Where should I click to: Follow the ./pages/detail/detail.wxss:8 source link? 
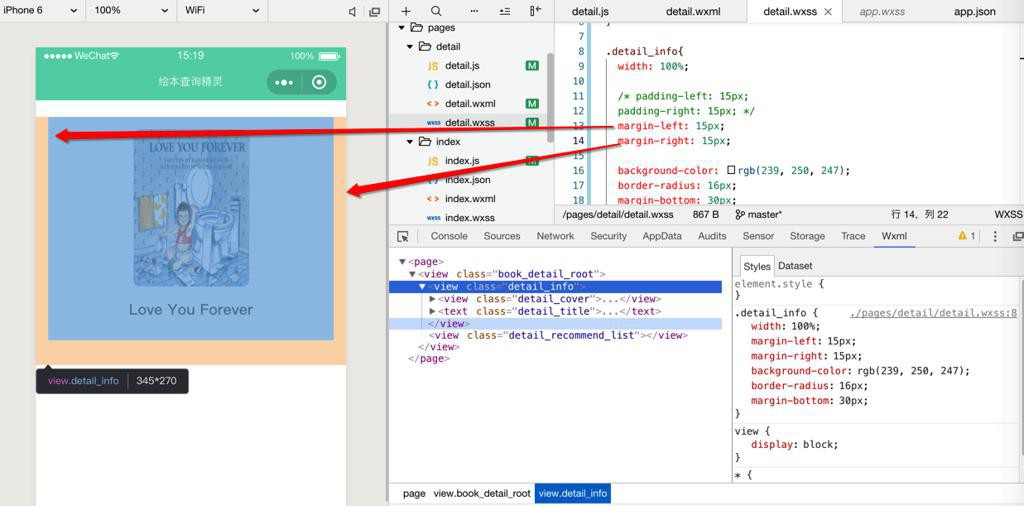933,313
